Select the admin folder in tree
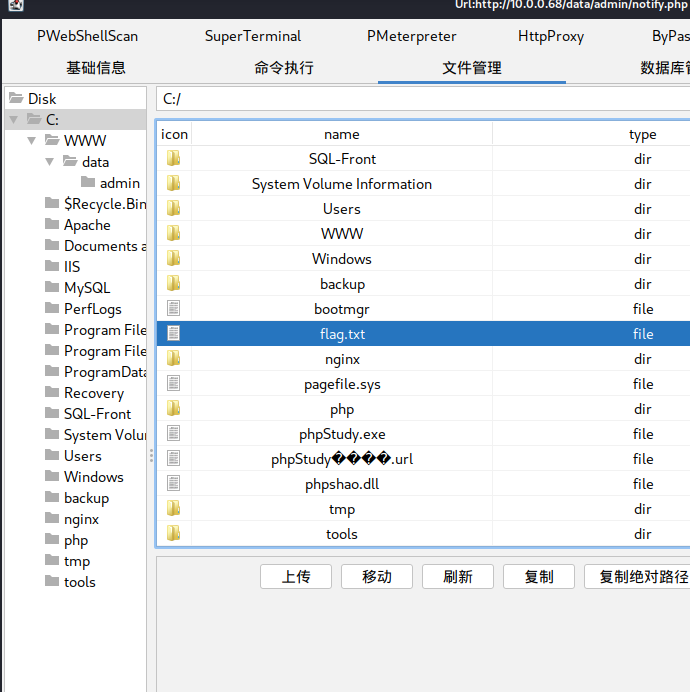The image size is (690, 692). click(x=119, y=183)
